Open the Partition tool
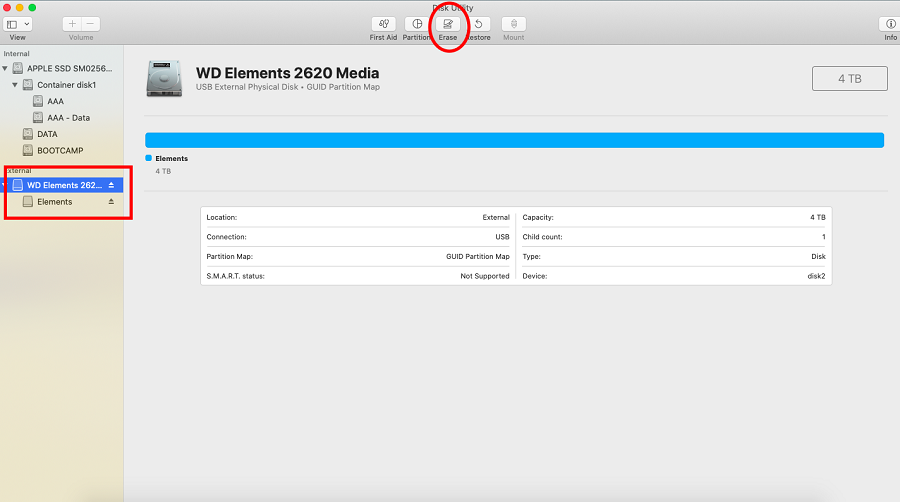 point(417,24)
